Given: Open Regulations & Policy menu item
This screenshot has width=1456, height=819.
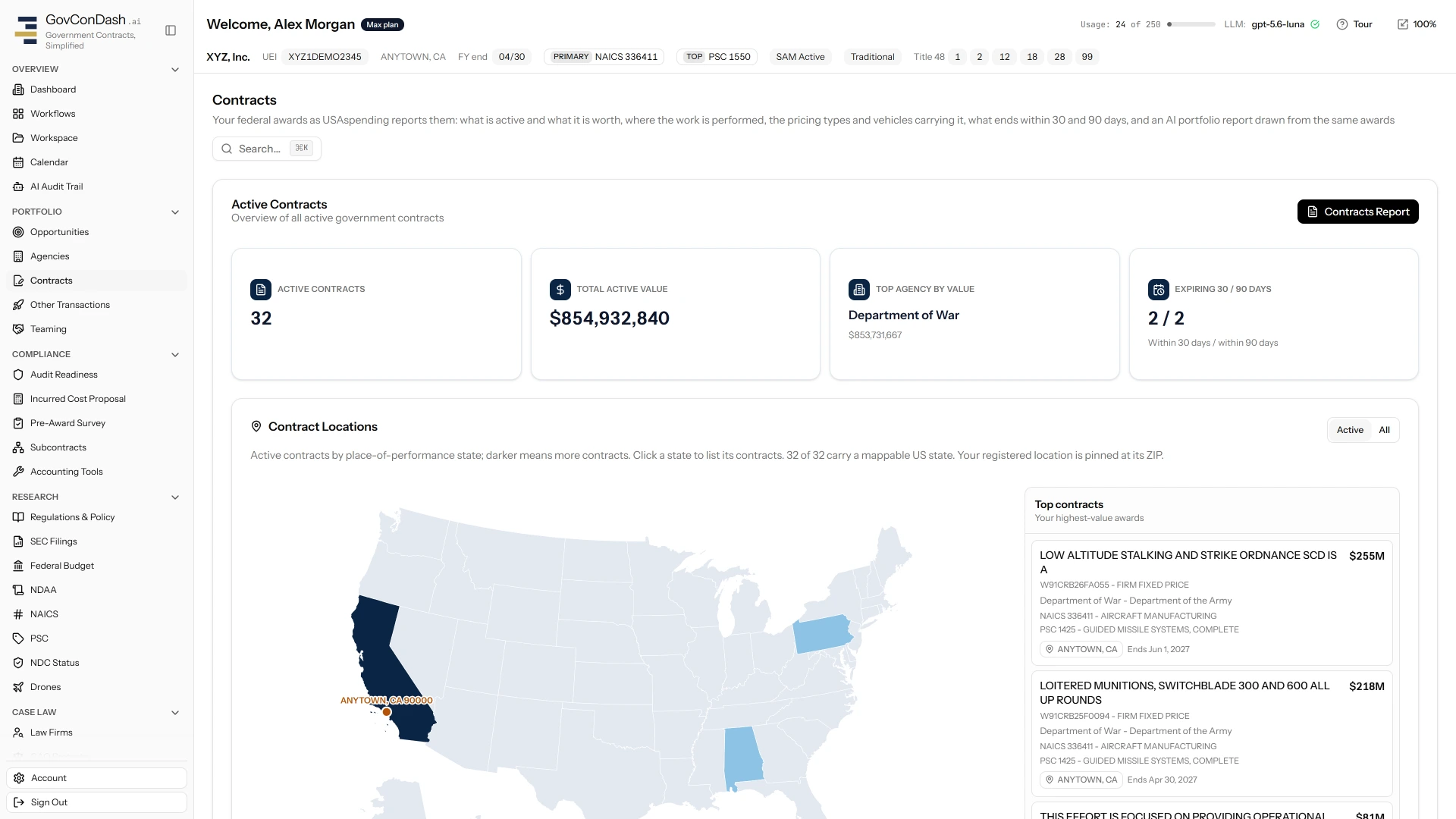Looking at the screenshot, I should pyautogui.click(x=96, y=517).
